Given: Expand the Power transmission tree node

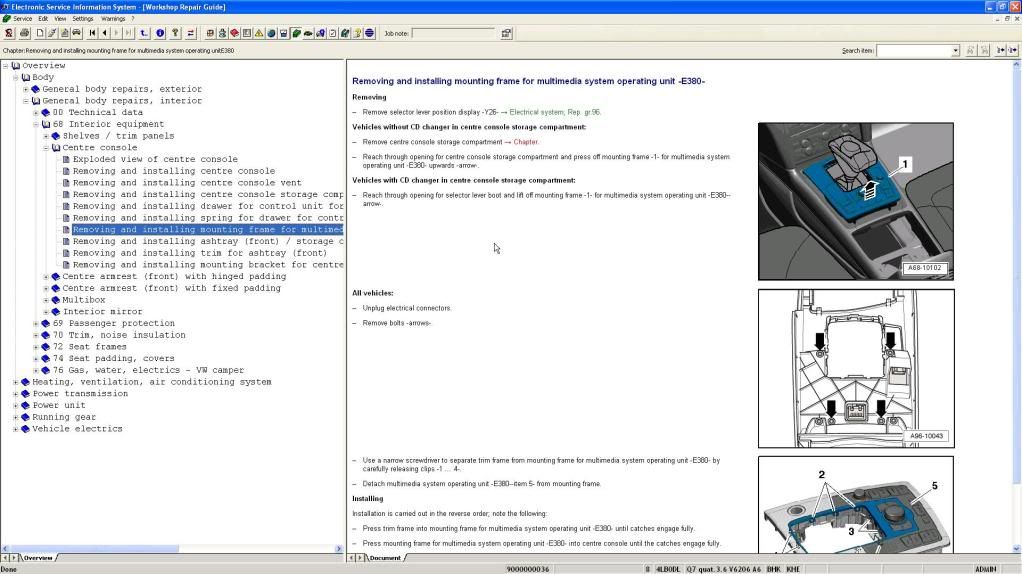Looking at the screenshot, I should coord(15,394).
